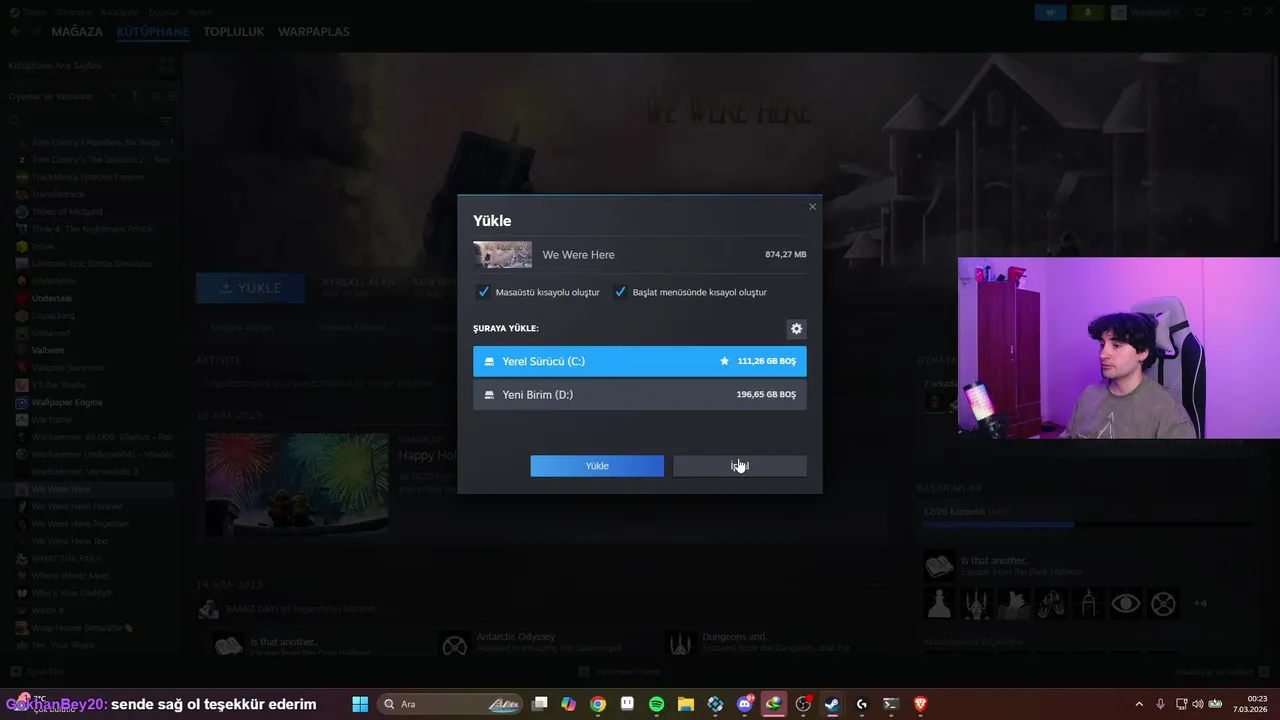1280x720 pixels.
Task: Click the Steam taskbar icon
Action: coord(832,704)
